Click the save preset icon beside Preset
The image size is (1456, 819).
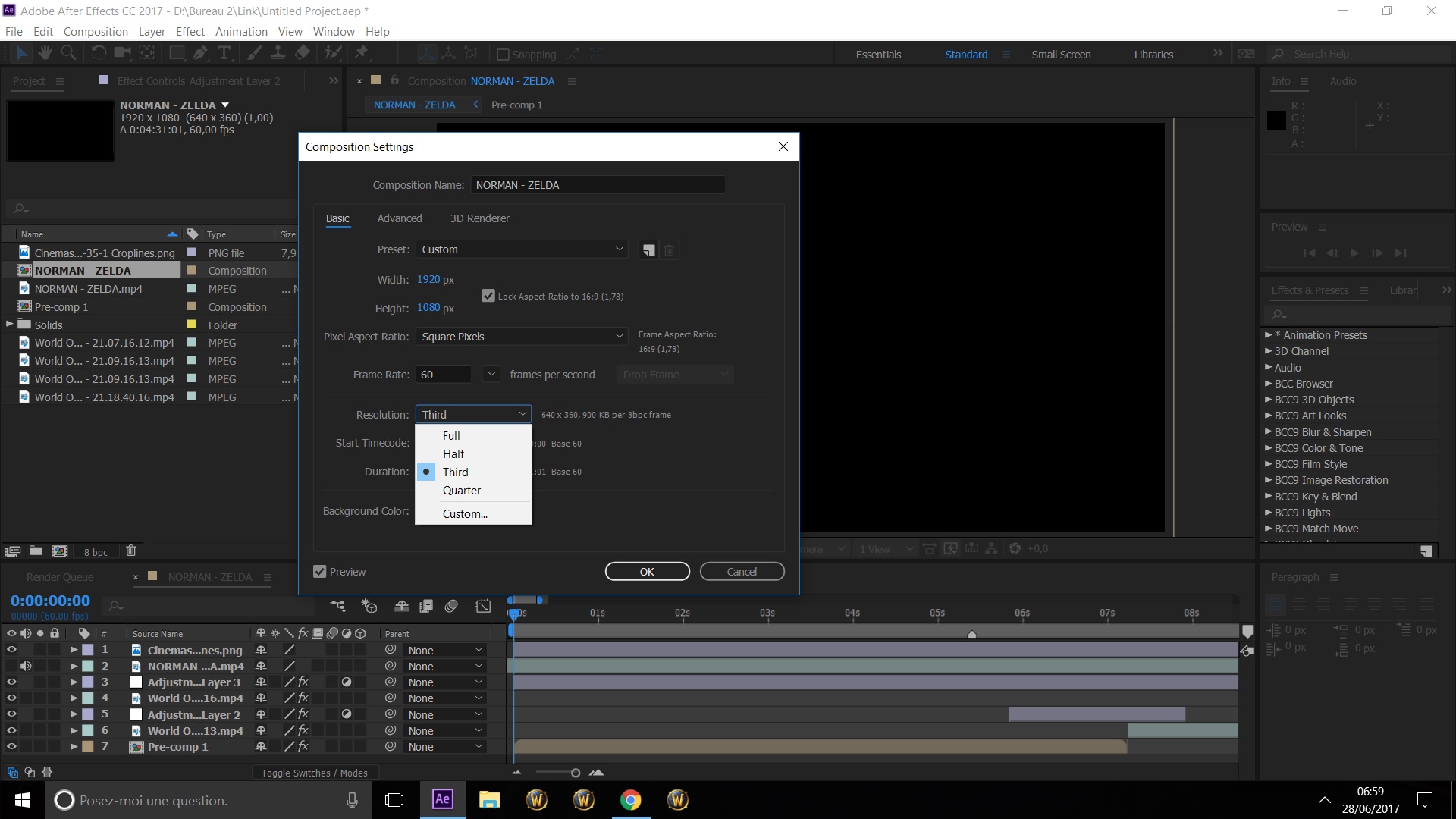(648, 250)
